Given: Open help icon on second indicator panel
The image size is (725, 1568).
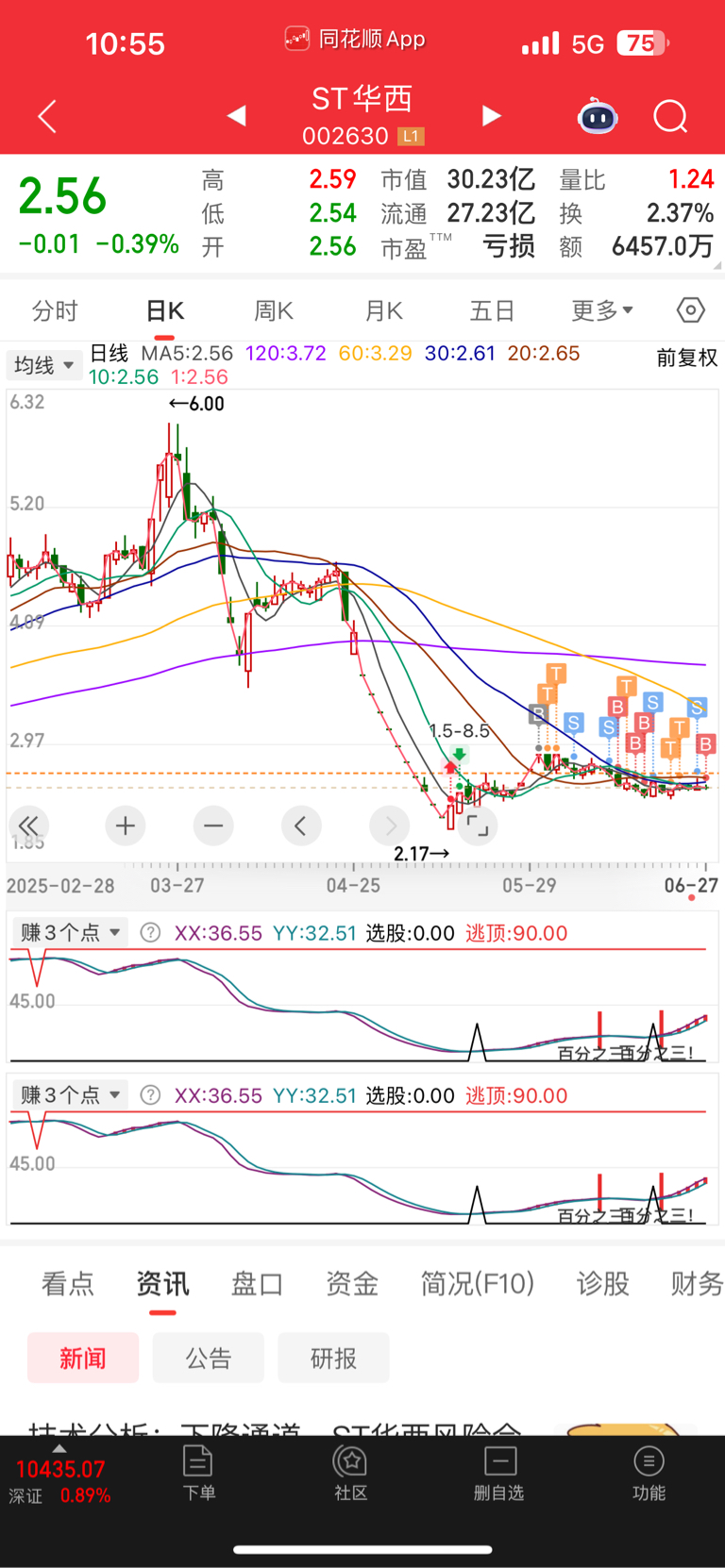Looking at the screenshot, I should [x=150, y=1095].
